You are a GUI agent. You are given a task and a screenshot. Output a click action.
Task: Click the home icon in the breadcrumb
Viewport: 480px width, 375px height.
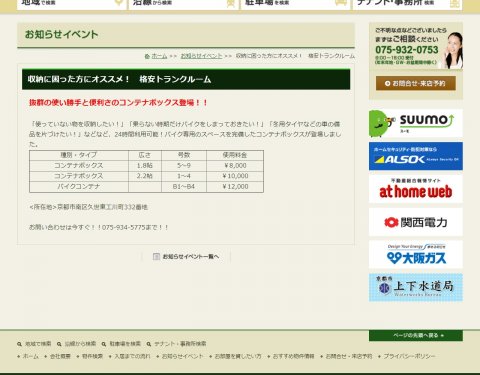tap(147, 56)
